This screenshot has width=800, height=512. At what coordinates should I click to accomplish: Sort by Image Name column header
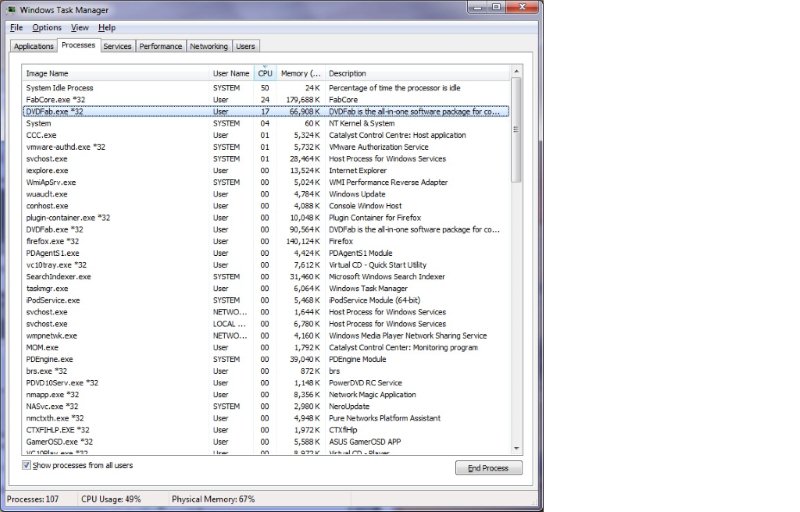[115, 73]
